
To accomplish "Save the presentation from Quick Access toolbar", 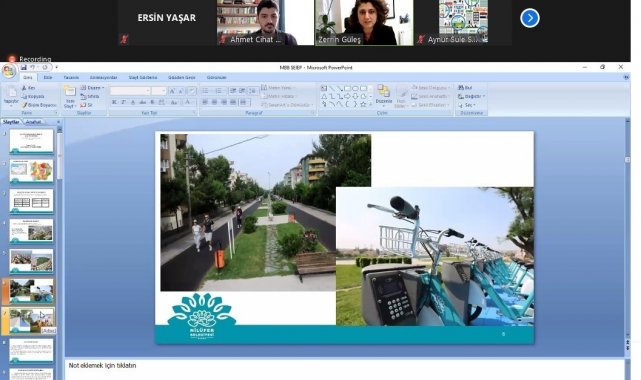I will pyautogui.click(x=24, y=67).
